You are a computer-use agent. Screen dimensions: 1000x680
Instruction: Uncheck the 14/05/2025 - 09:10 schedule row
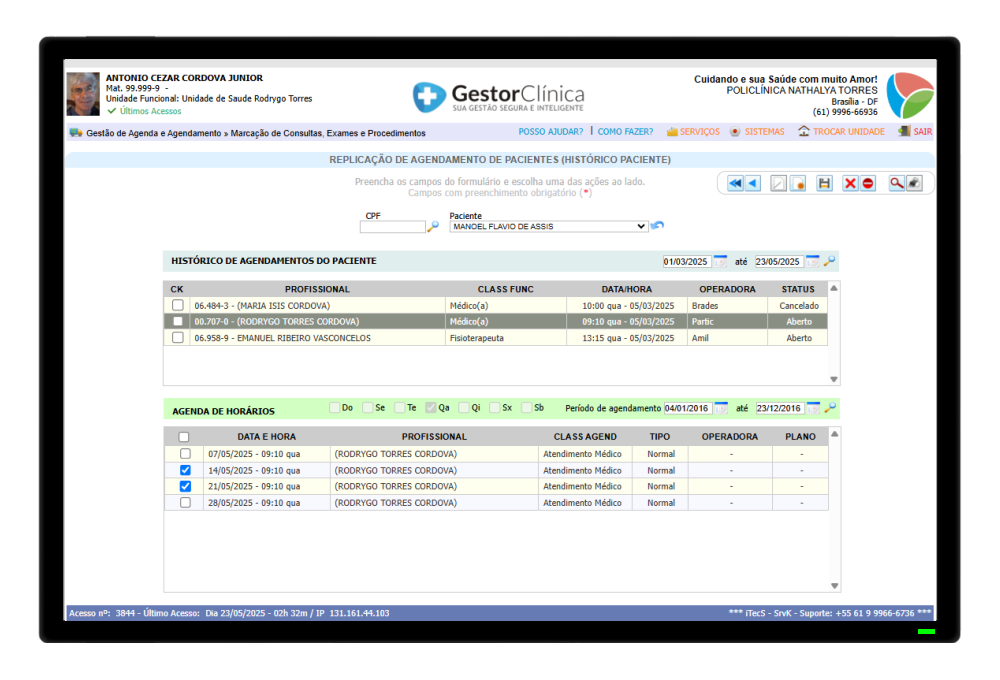tap(185, 470)
